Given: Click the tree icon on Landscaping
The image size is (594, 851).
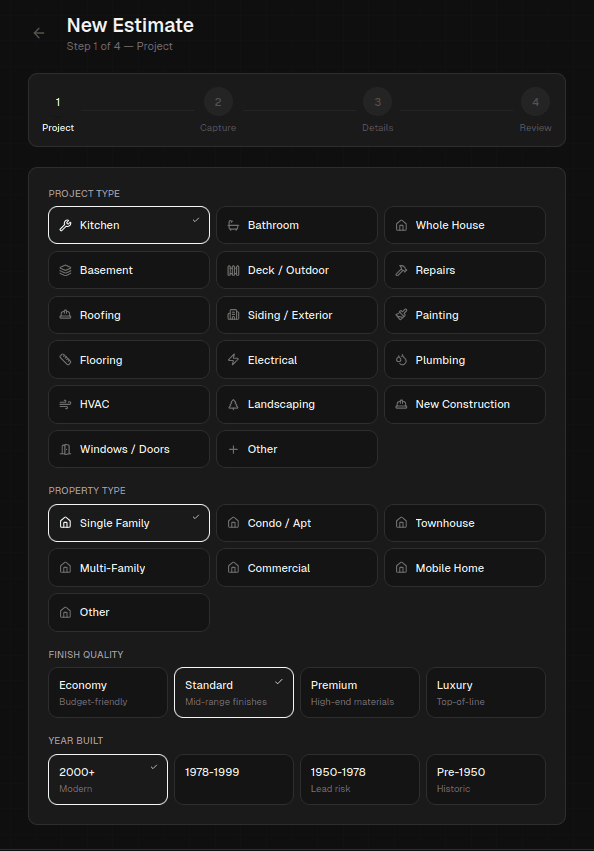Looking at the screenshot, I should pos(234,404).
